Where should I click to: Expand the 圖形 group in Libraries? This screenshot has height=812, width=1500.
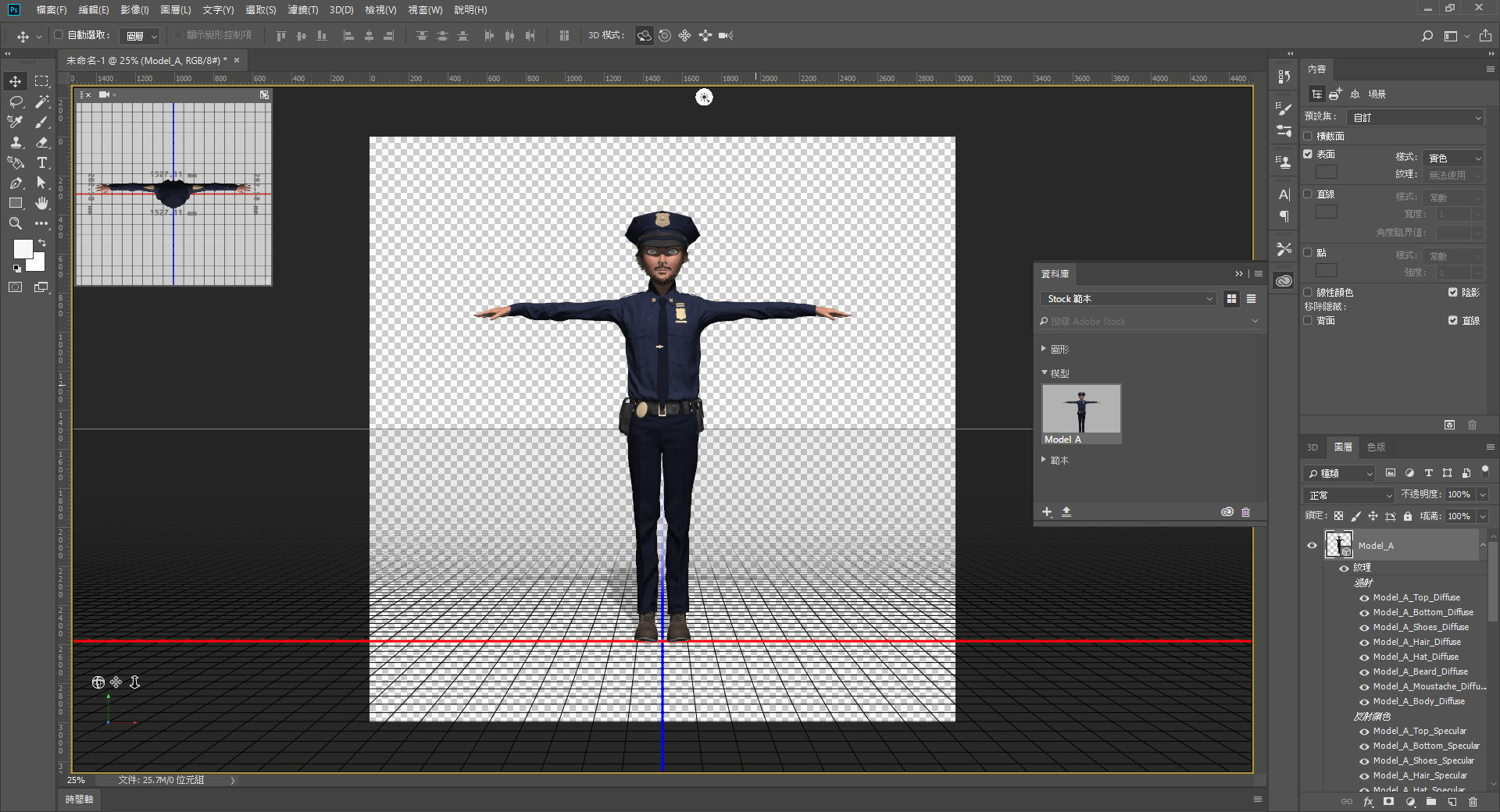(x=1044, y=349)
